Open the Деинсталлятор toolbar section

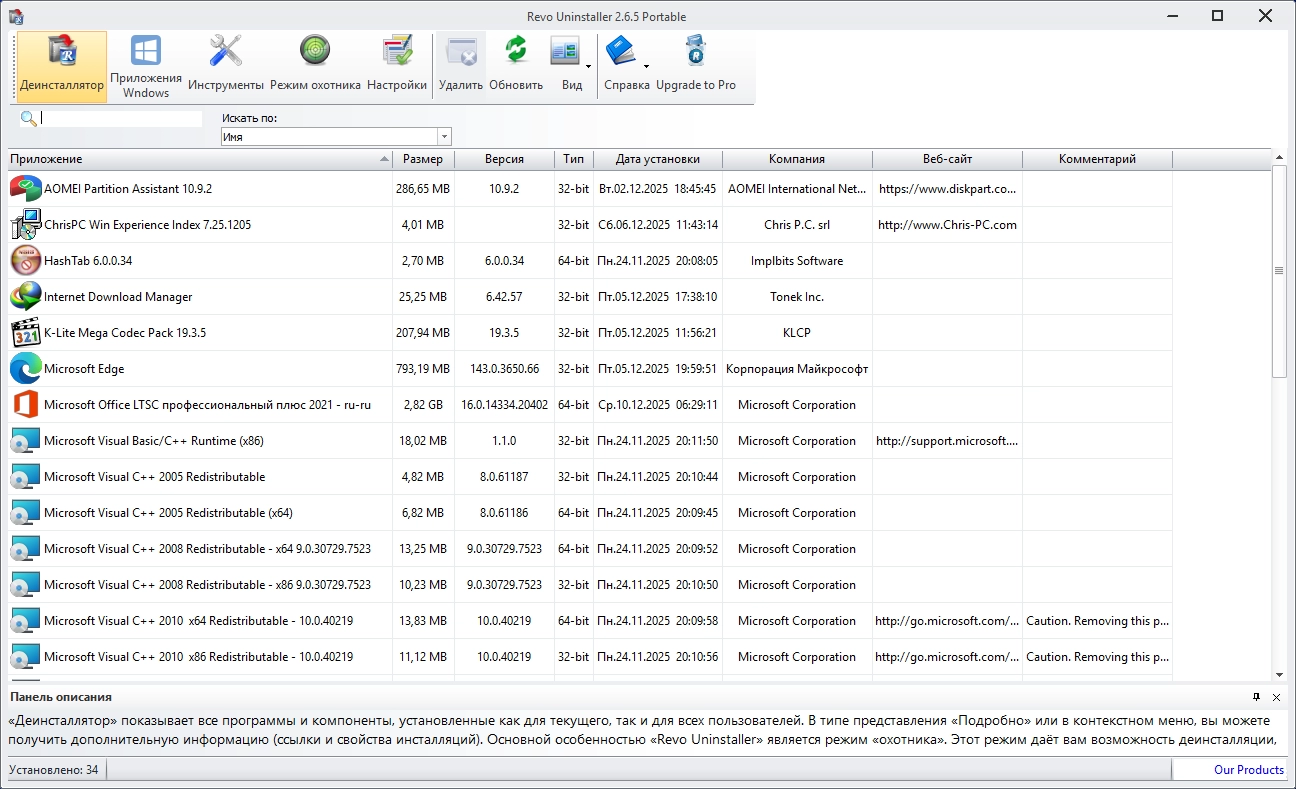62,65
